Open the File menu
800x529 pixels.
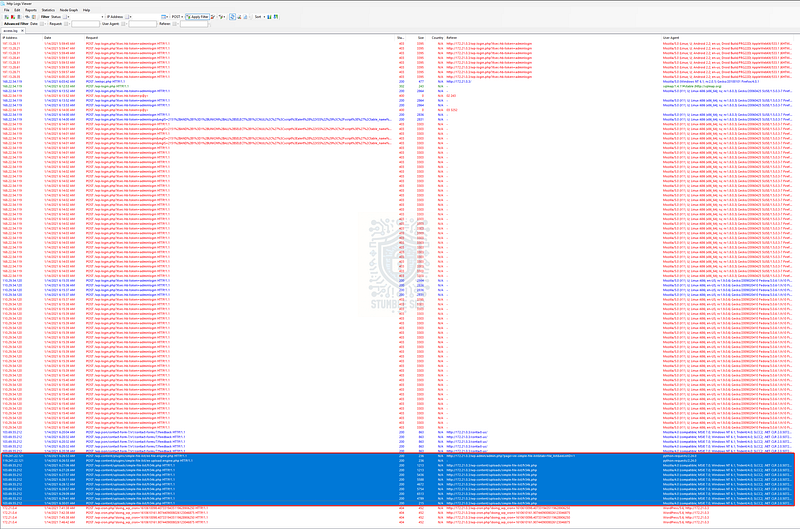pyautogui.click(x=7, y=10)
